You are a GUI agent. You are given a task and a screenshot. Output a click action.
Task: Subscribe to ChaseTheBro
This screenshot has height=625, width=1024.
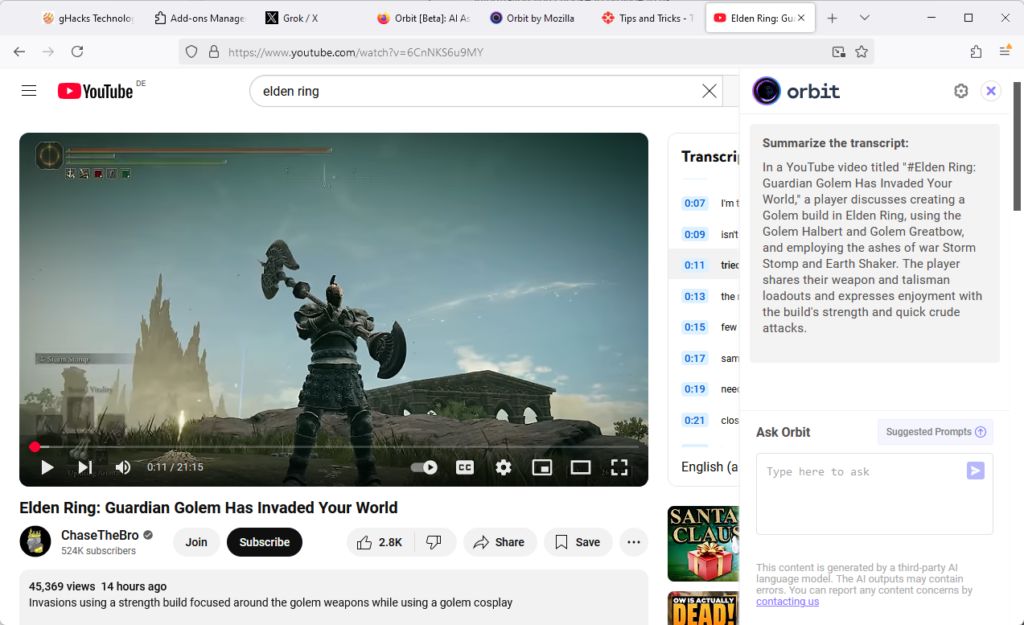(264, 542)
